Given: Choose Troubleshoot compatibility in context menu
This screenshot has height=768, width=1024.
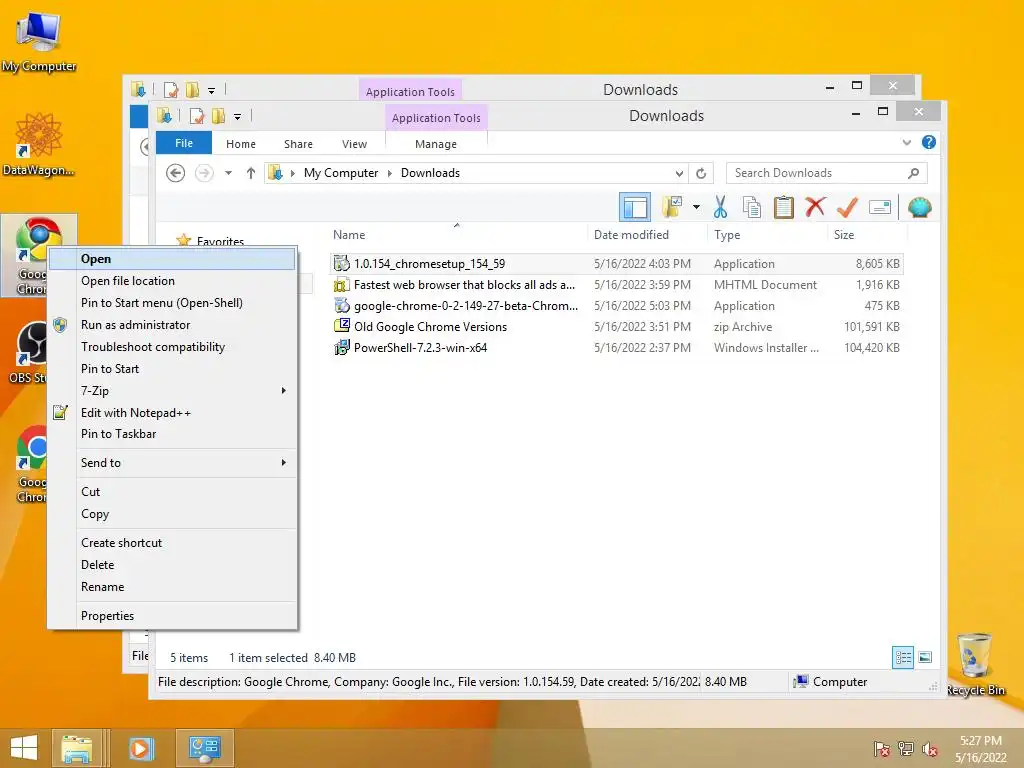Looking at the screenshot, I should pos(172,347).
